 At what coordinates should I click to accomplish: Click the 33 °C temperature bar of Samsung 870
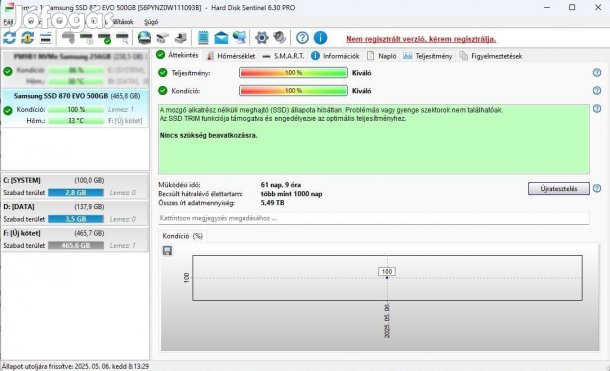pos(76,121)
